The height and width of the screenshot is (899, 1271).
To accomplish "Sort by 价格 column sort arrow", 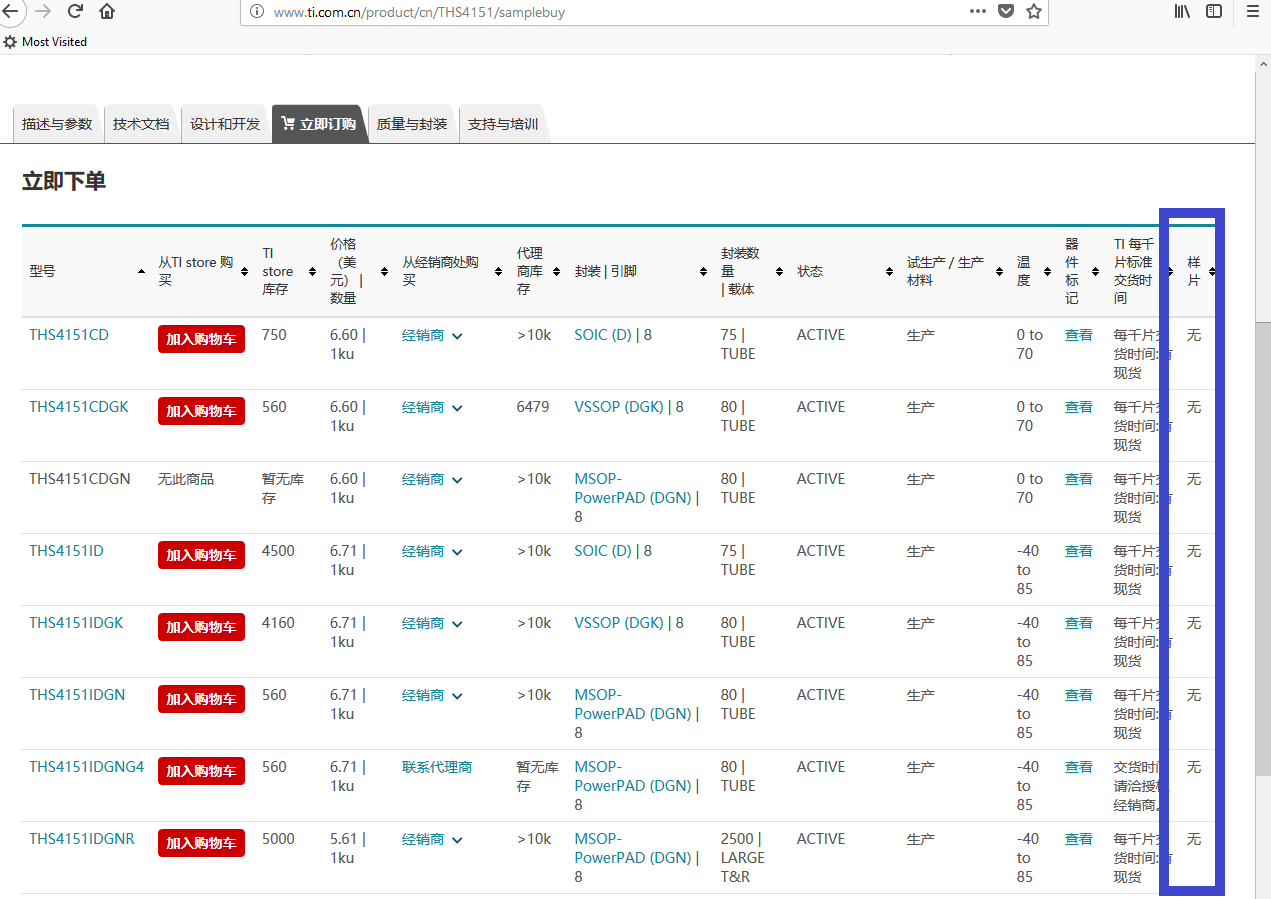I will 385,272.
